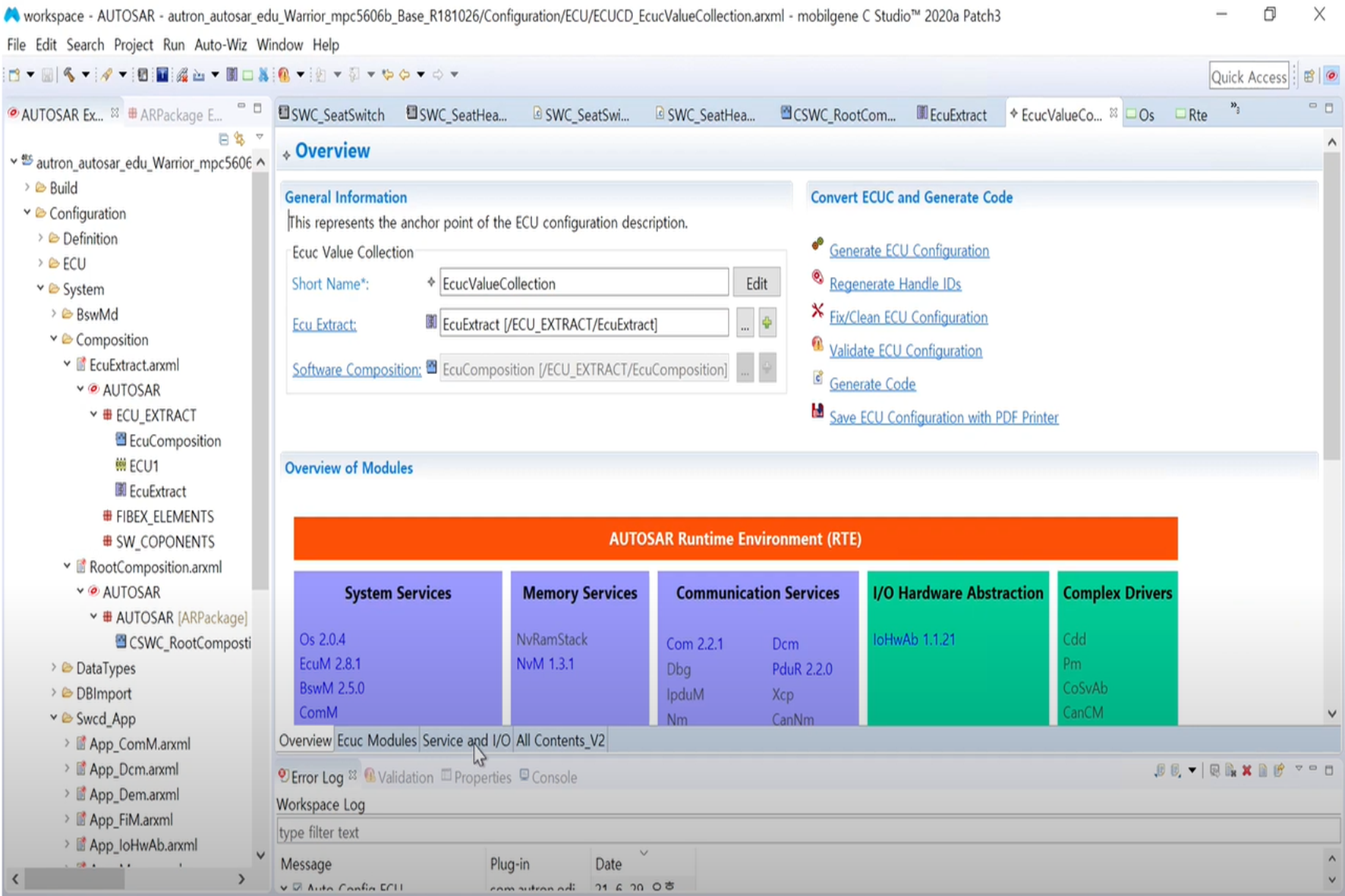The height and width of the screenshot is (896, 1345).
Task: Click the Link with Editor icon in explorer
Action: (240, 139)
